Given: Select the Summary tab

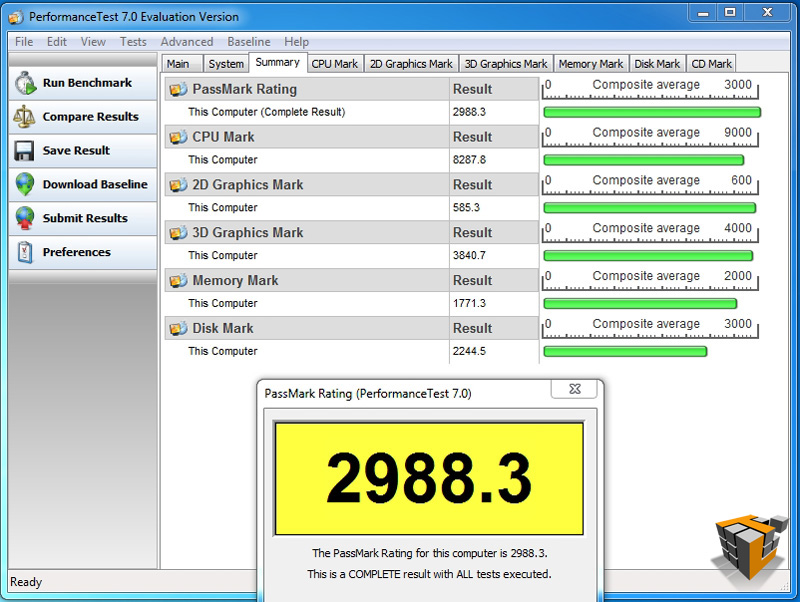Looking at the screenshot, I should point(278,62).
